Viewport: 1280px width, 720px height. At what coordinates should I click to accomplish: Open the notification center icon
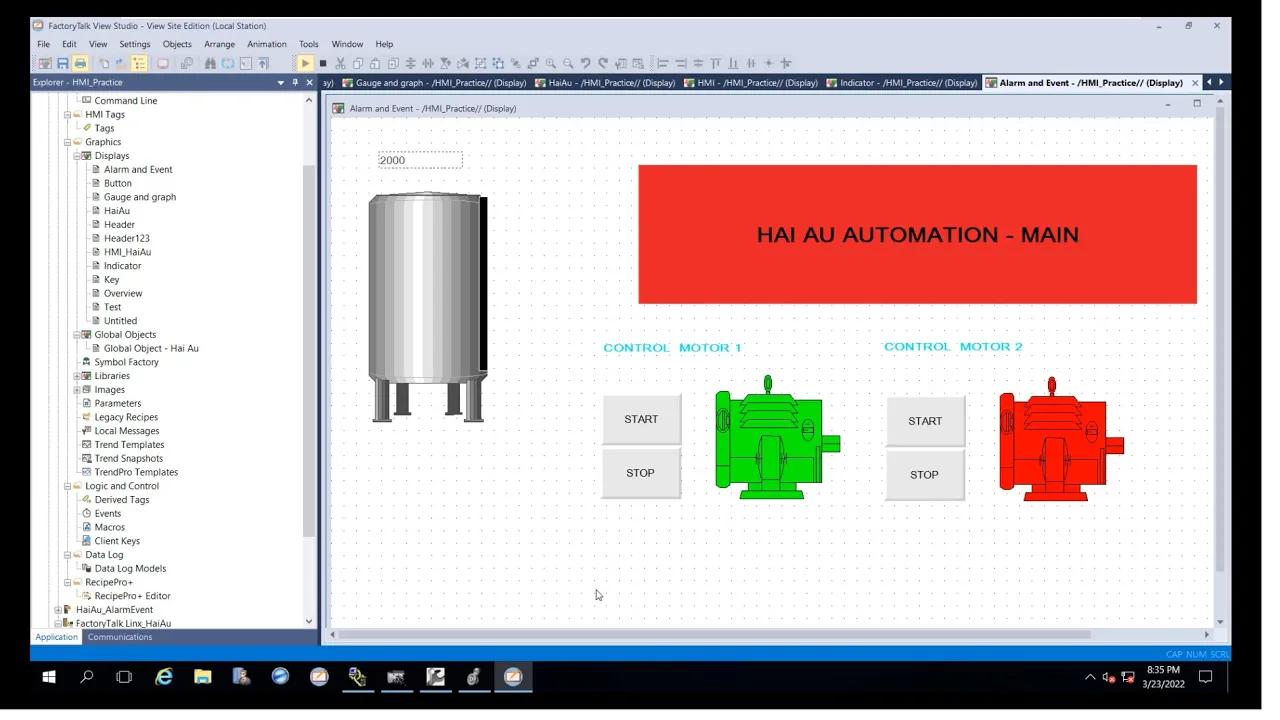pyautogui.click(x=1205, y=677)
